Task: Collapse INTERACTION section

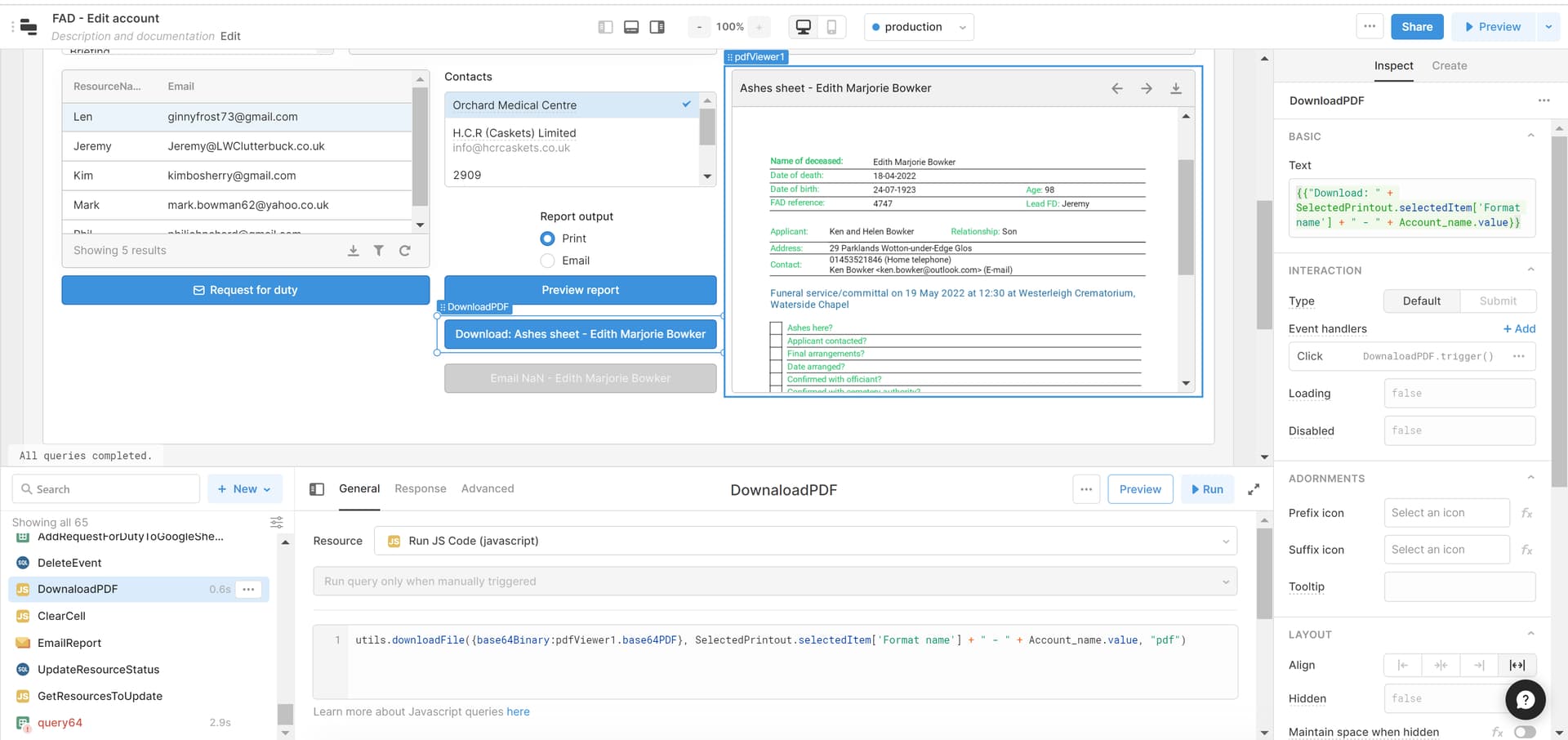Action: [1531, 270]
